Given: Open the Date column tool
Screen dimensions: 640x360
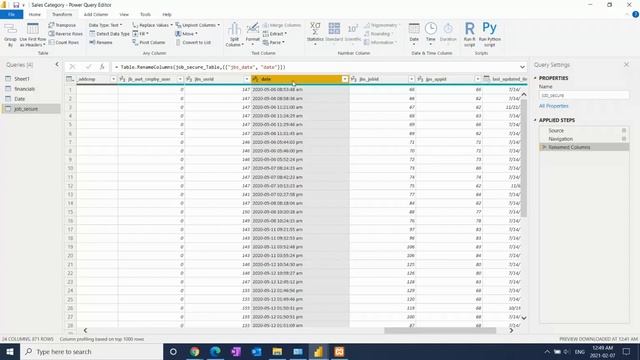Looking at the screenshot, I should [x=414, y=33].
